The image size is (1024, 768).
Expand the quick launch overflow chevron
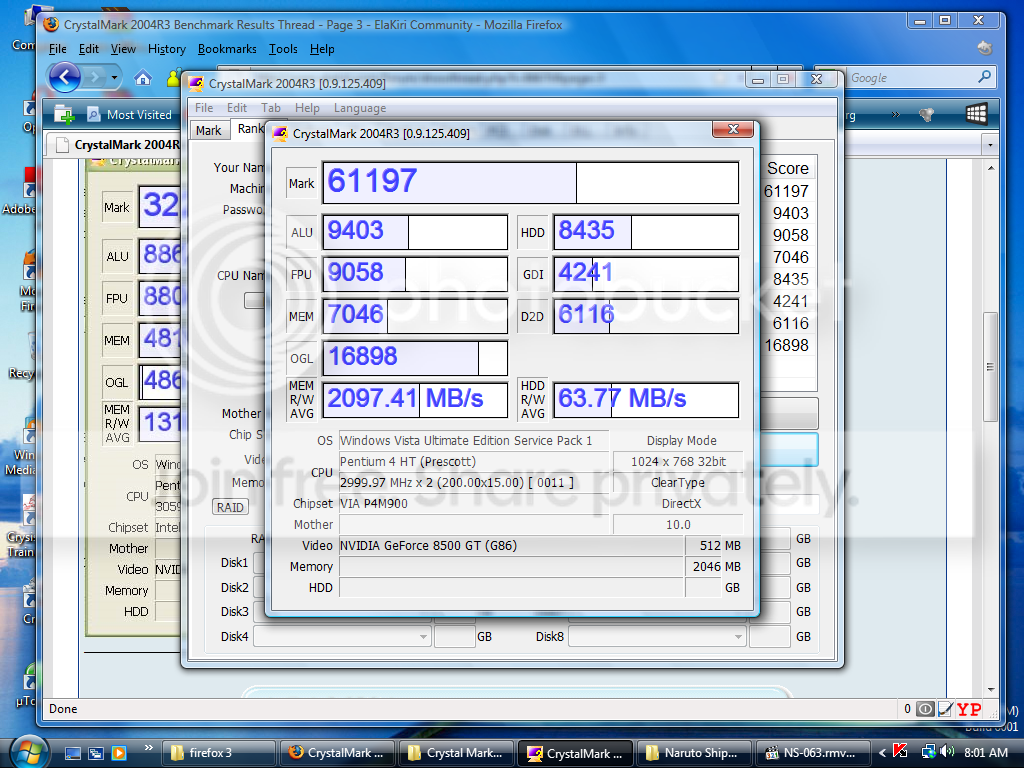tap(148, 748)
